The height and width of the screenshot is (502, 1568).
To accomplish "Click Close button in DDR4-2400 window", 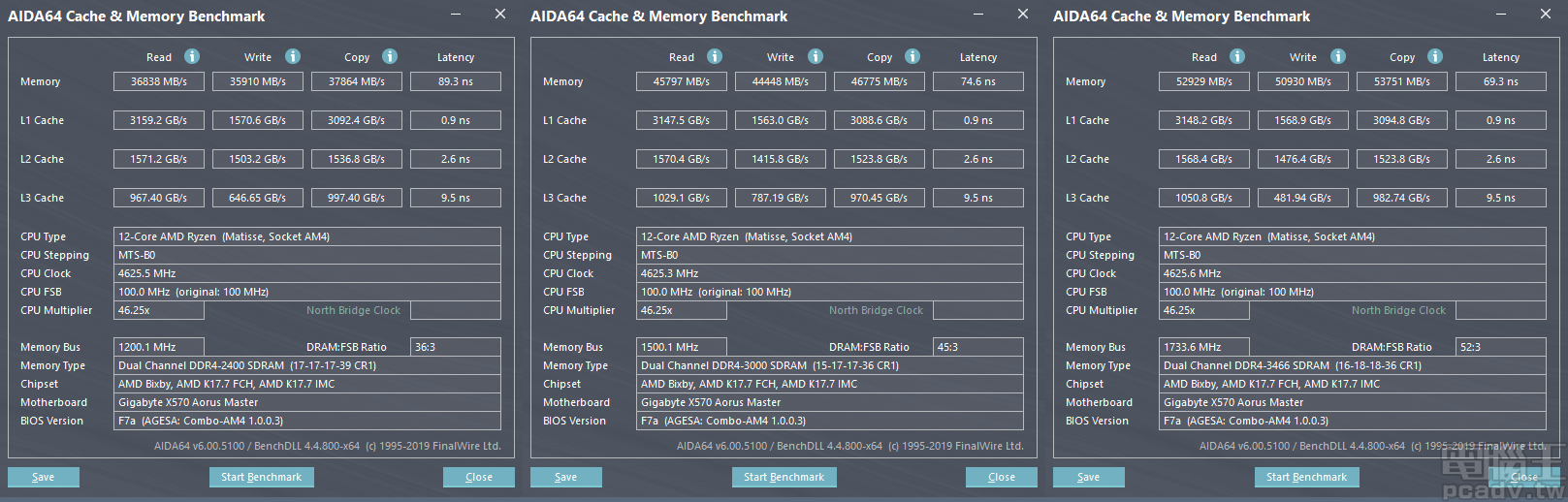I will 479,477.
